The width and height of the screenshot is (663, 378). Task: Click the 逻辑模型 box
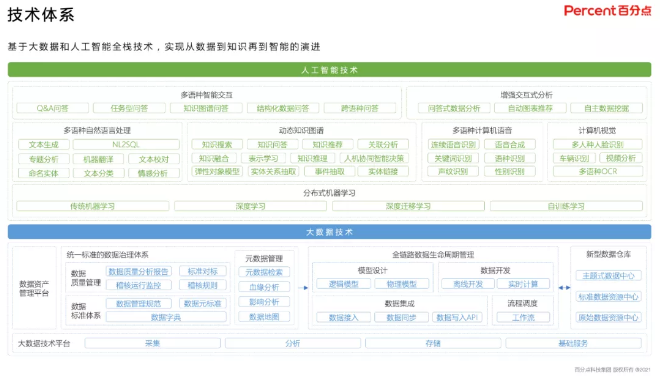click(343, 284)
